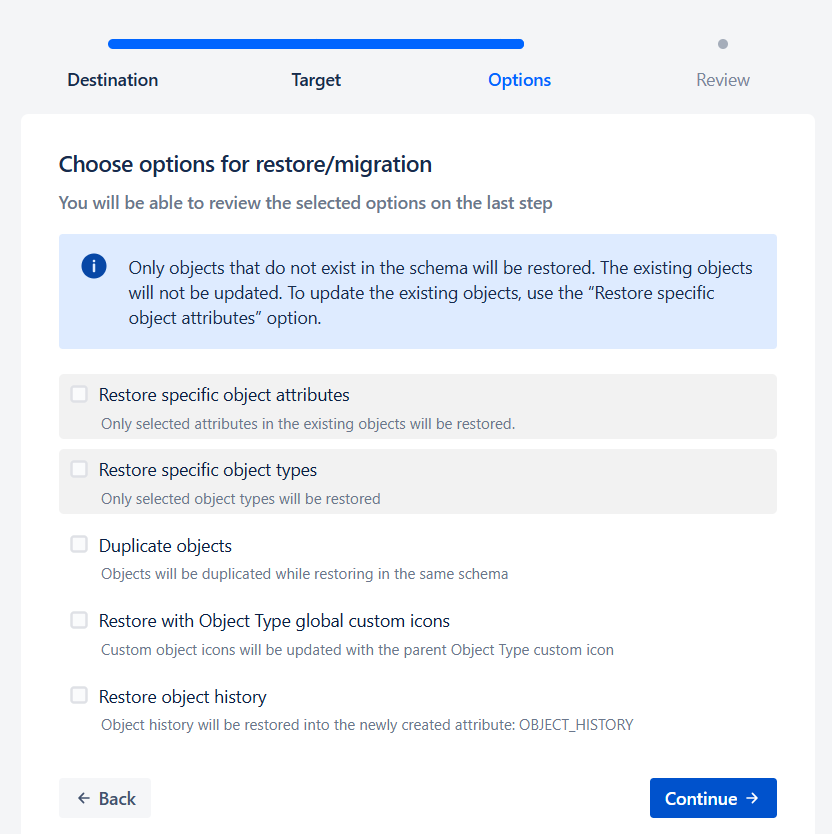
Task: Toggle the Restore object history checkbox
Action: [79, 695]
